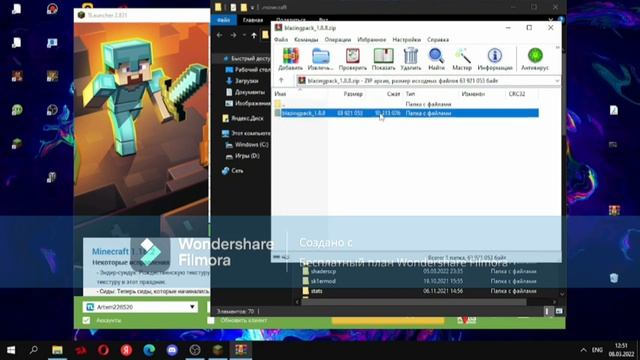Screen dimensions: 640x360
Task: Open File Explorer from taskbar
Action: point(57,350)
